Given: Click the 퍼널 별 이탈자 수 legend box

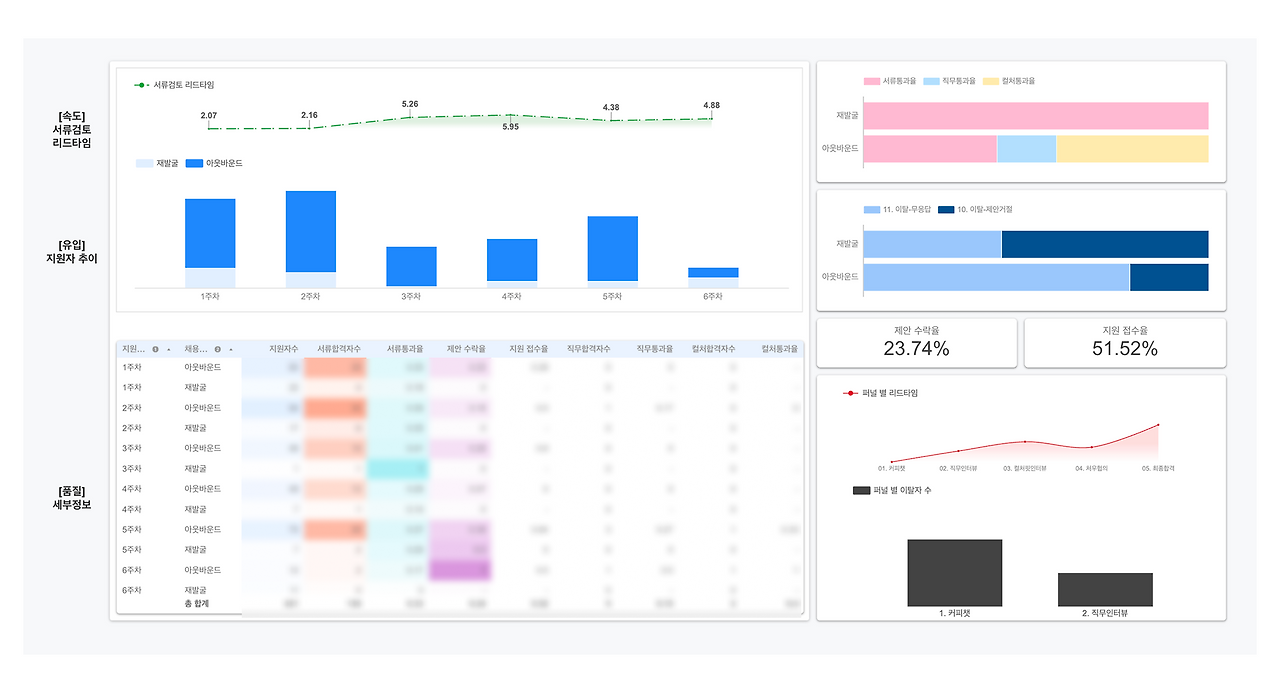Looking at the screenshot, I should pos(861,491).
